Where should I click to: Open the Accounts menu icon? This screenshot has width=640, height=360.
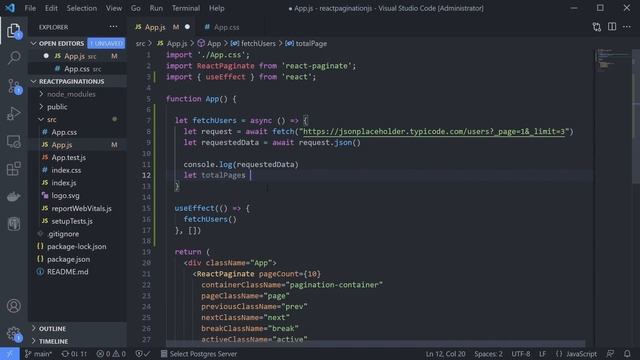(14, 306)
